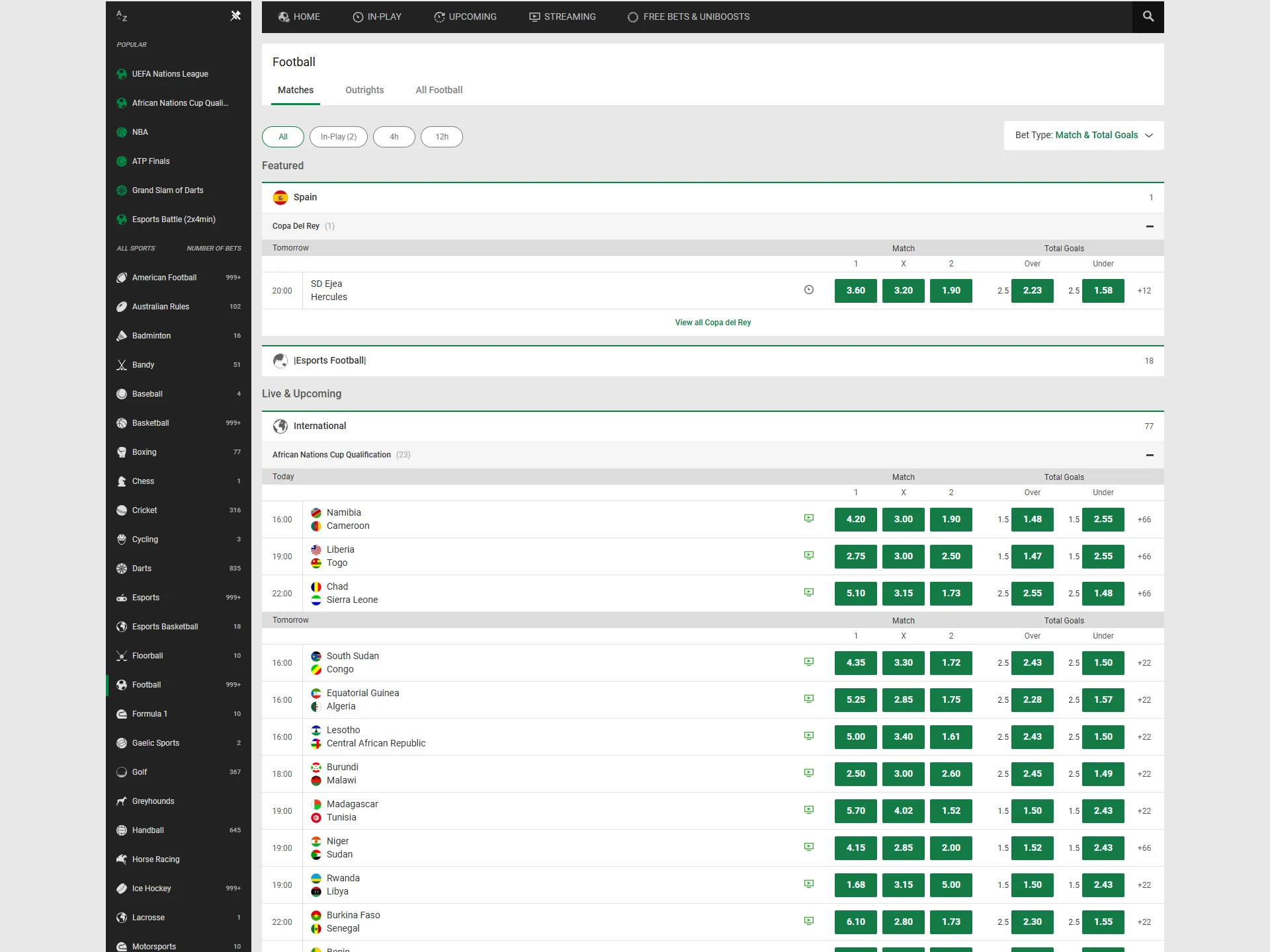Toggle the Copa Del Rey collapse button

pyautogui.click(x=1150, y=226)
